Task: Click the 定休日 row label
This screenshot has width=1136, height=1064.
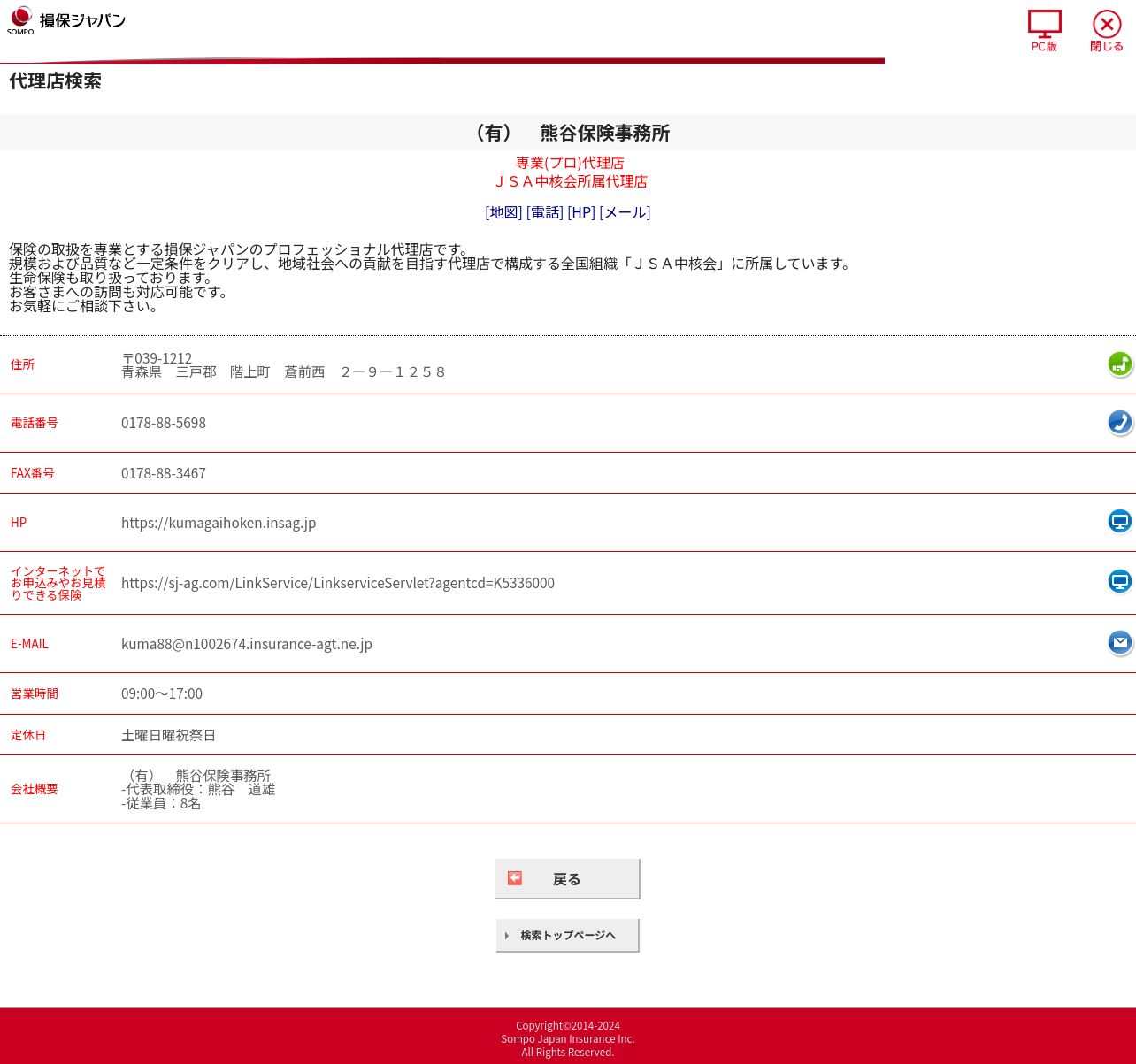Action: click(28, 735)
